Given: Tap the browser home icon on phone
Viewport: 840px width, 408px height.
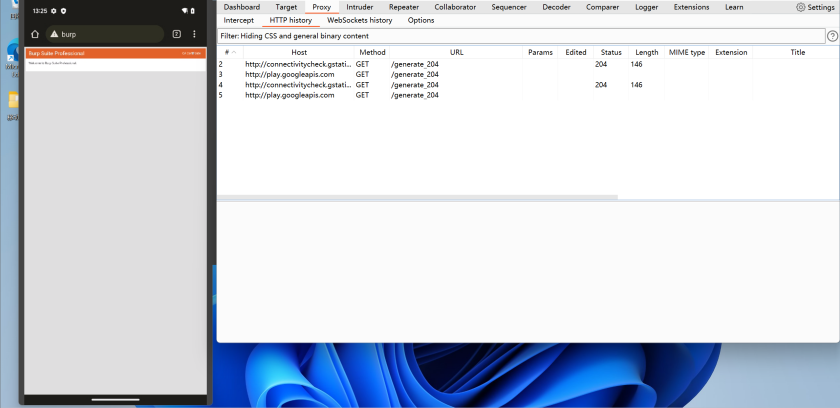Looking at the screenshot, I should (35, 34).
